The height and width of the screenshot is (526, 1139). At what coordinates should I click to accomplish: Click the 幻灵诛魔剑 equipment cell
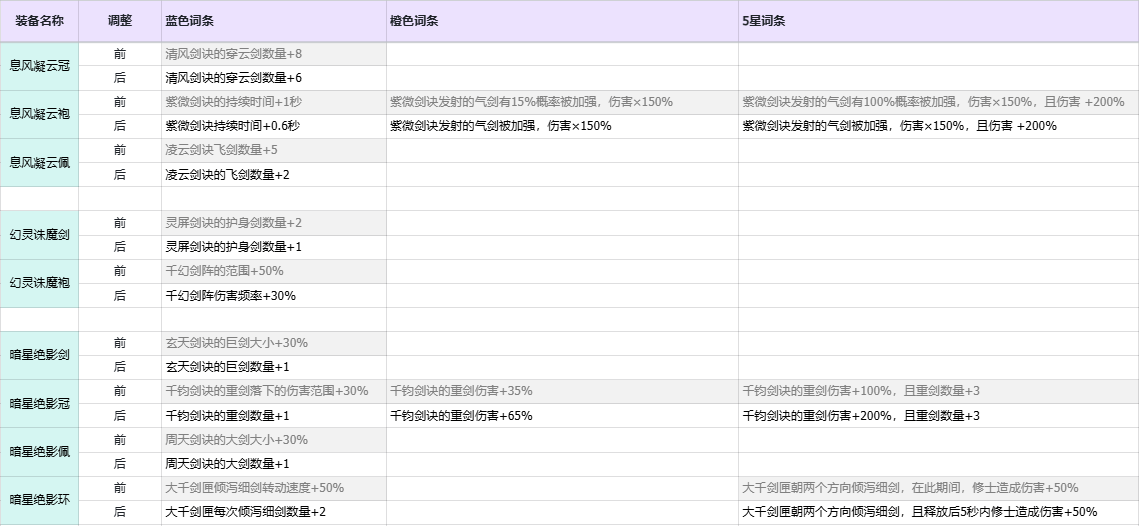click(x=40, y=235)
